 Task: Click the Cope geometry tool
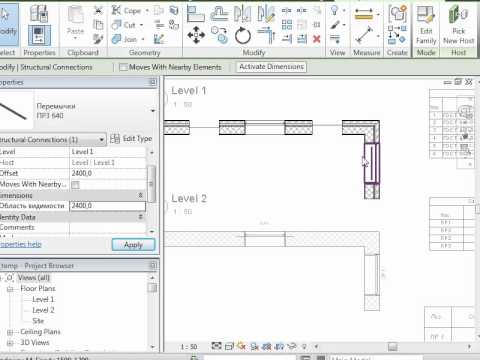coord(126,11)
